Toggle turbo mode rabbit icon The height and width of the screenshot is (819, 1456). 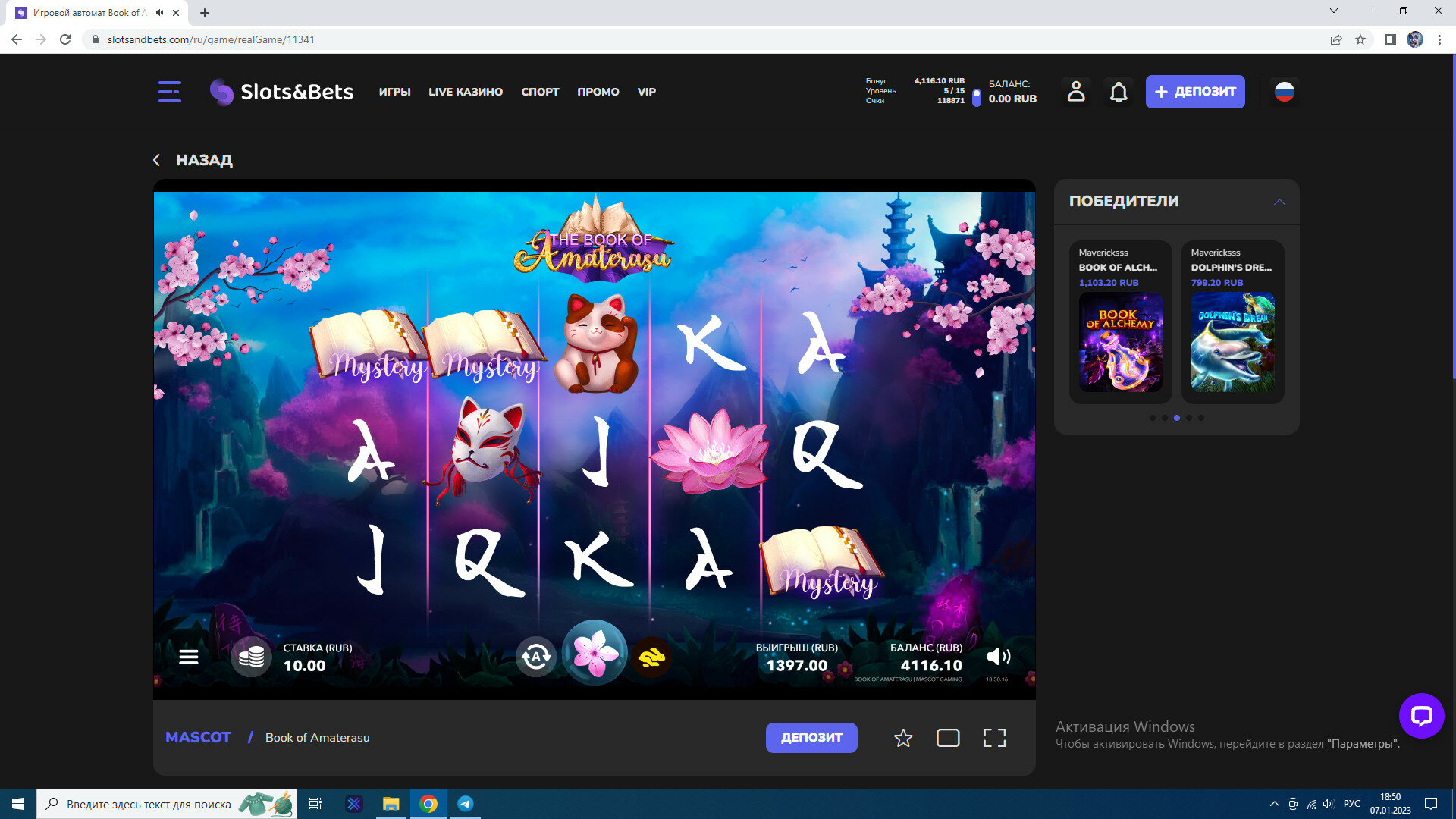pyautogui.click(x=651, y=657)
